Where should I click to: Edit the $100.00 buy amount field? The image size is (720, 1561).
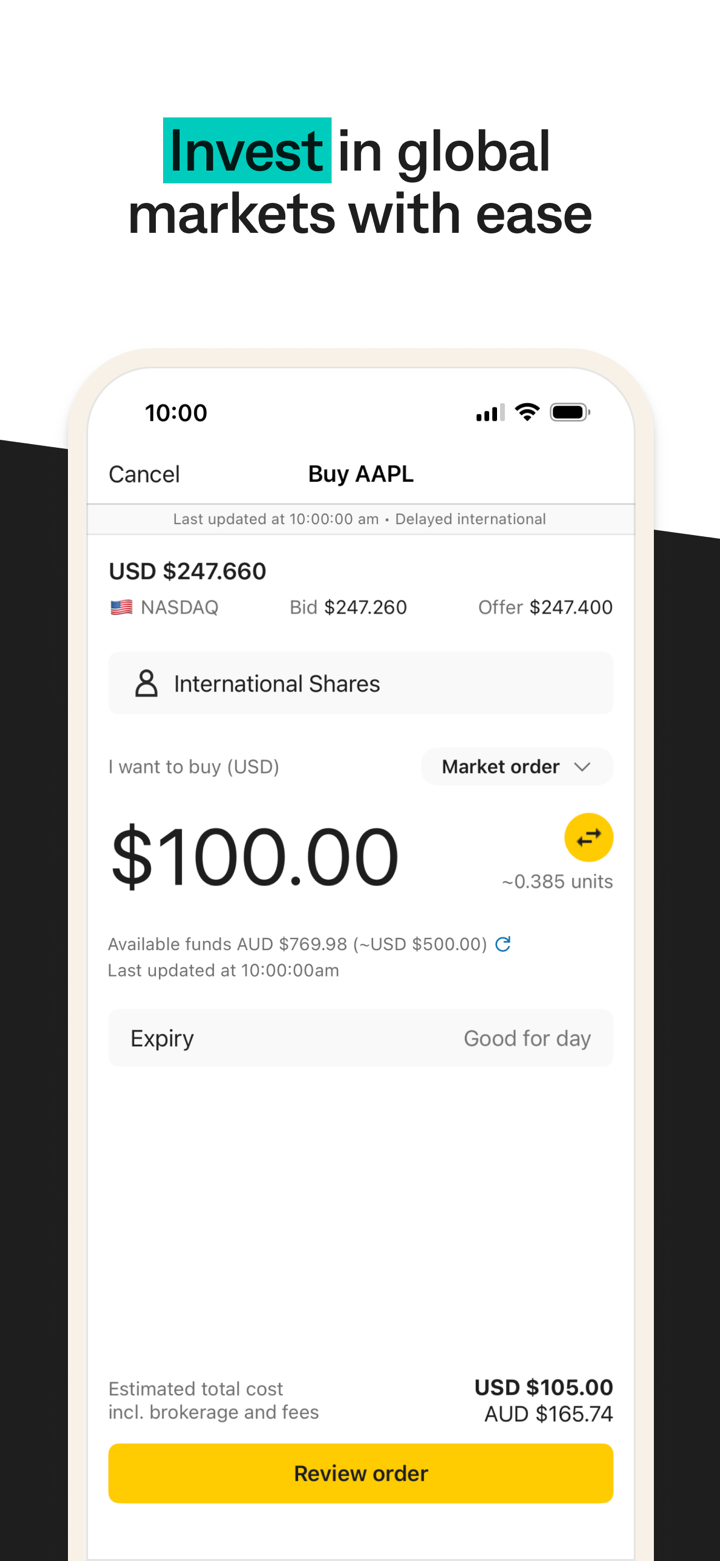(255, 858)
